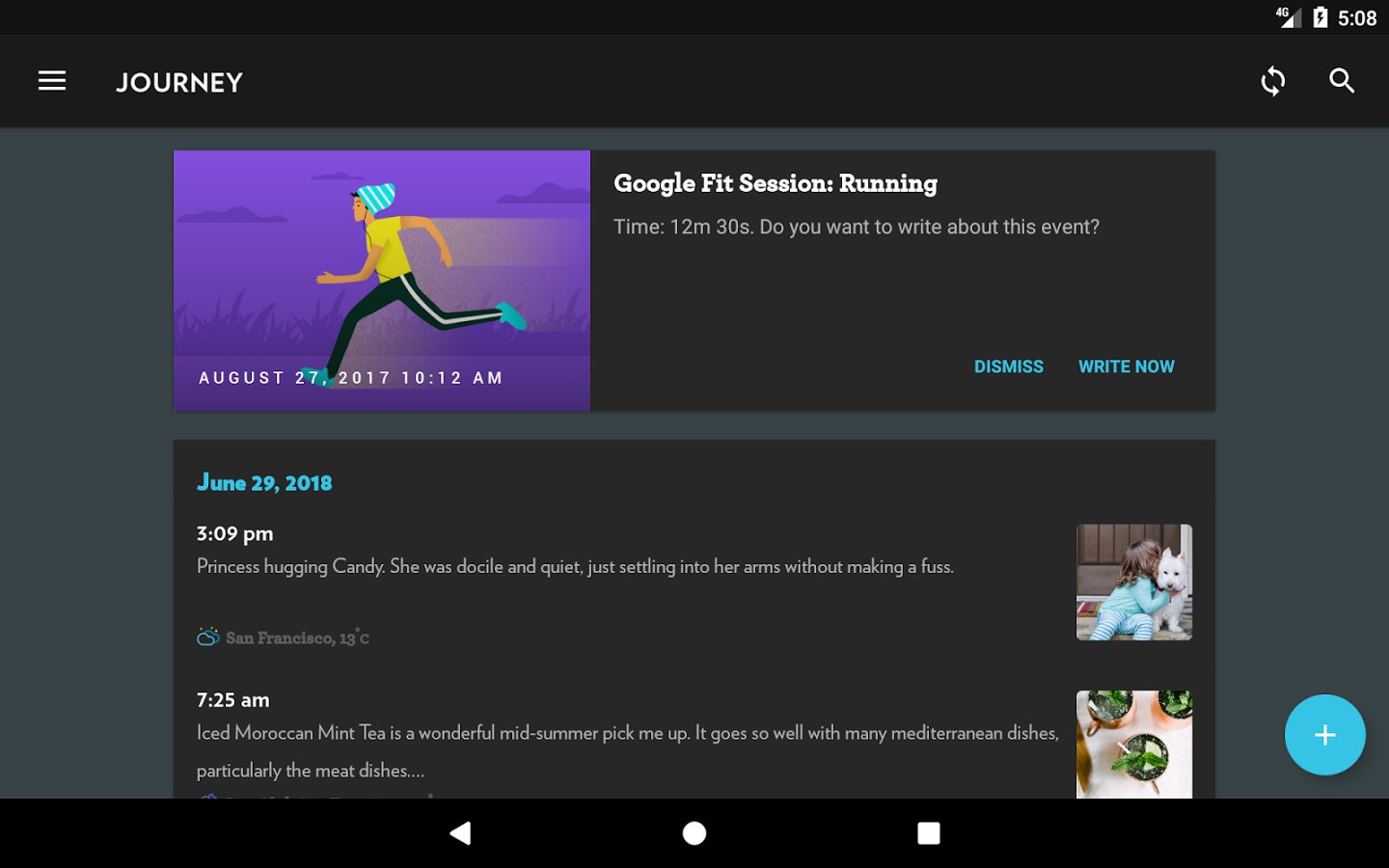Viewport: 1389px width, 868px height.
Task: Click the Google Fit Session: Running title
Action: 776,183
